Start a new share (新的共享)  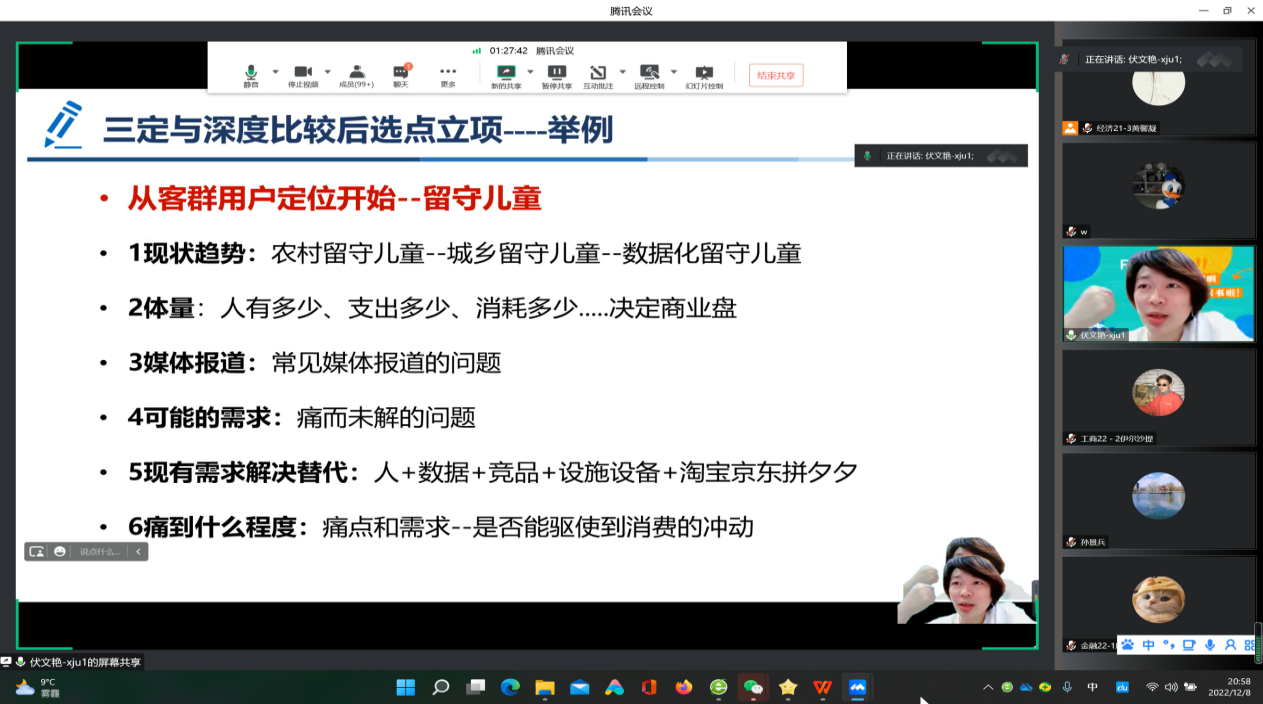pos(506,75)
